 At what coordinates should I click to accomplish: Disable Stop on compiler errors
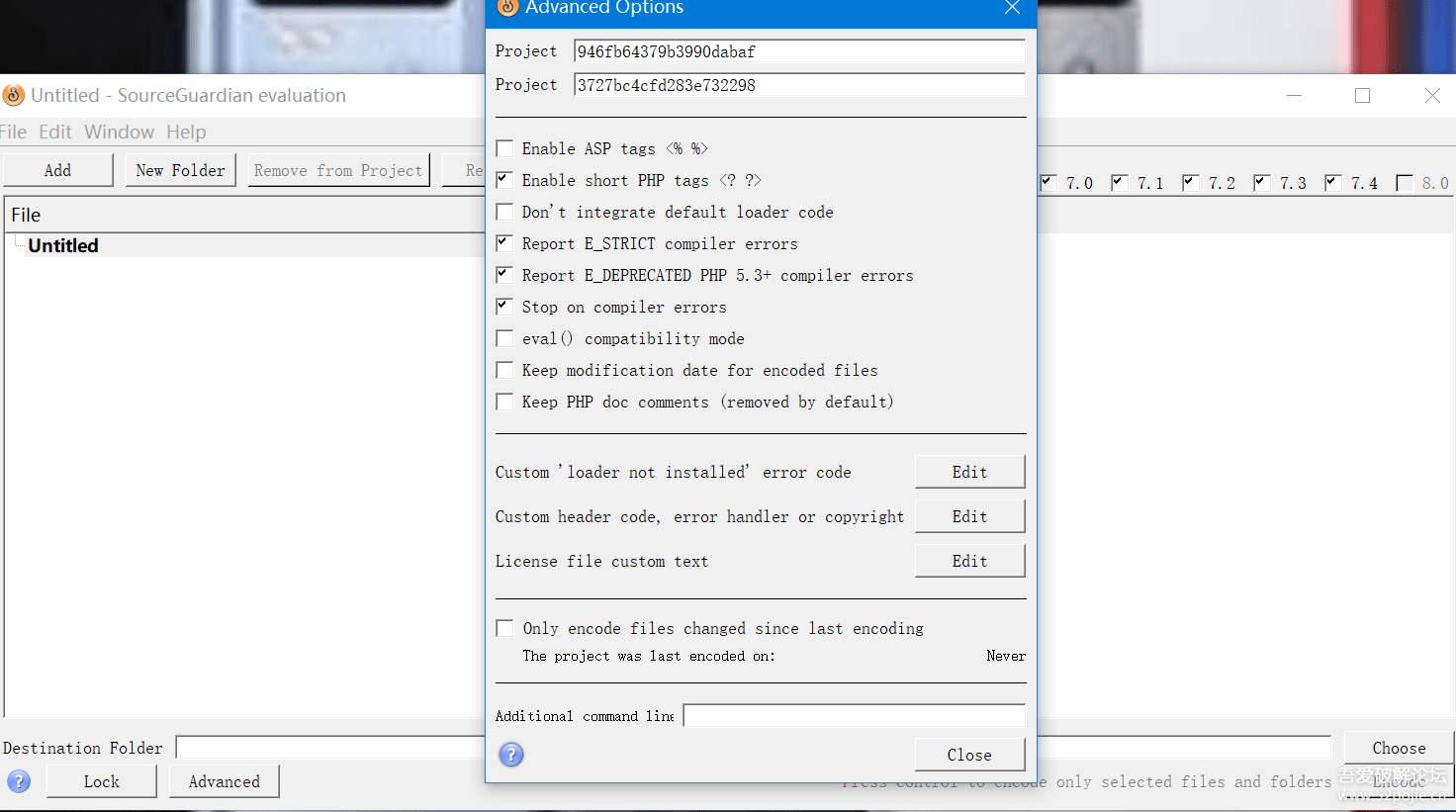pos(504,307)
